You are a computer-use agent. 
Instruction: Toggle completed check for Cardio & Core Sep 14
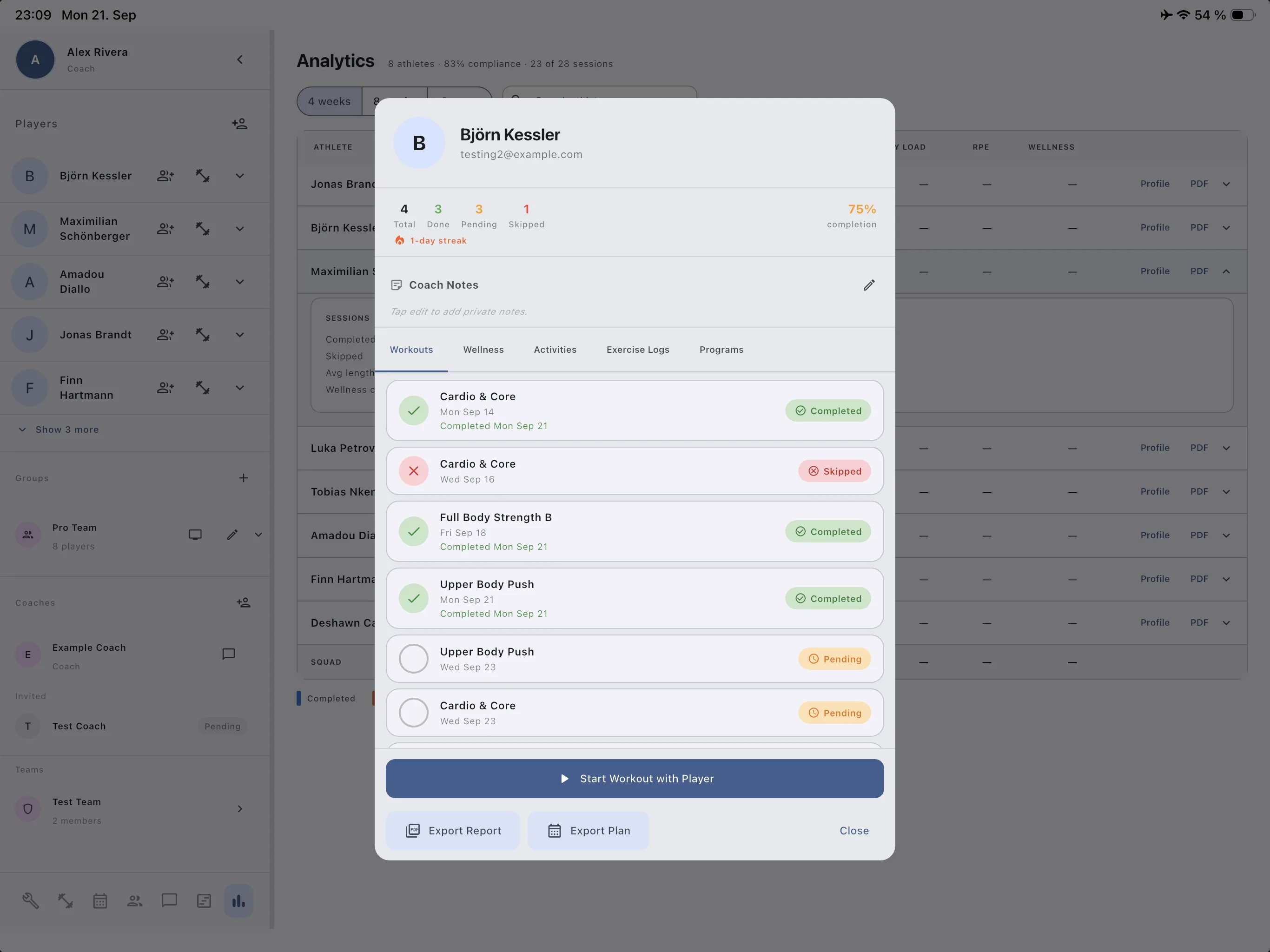pos(413,410)
